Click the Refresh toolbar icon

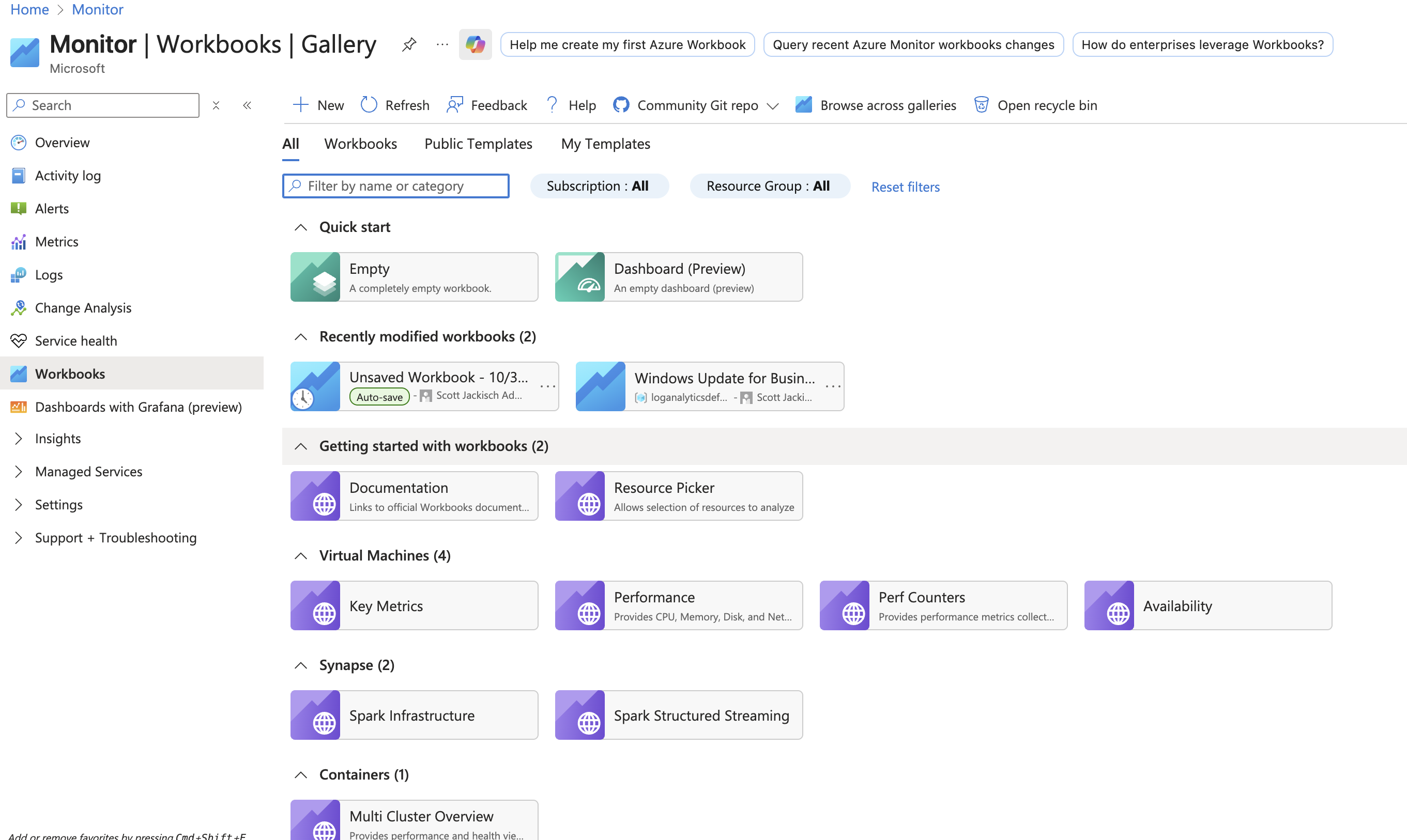(369, 105)
